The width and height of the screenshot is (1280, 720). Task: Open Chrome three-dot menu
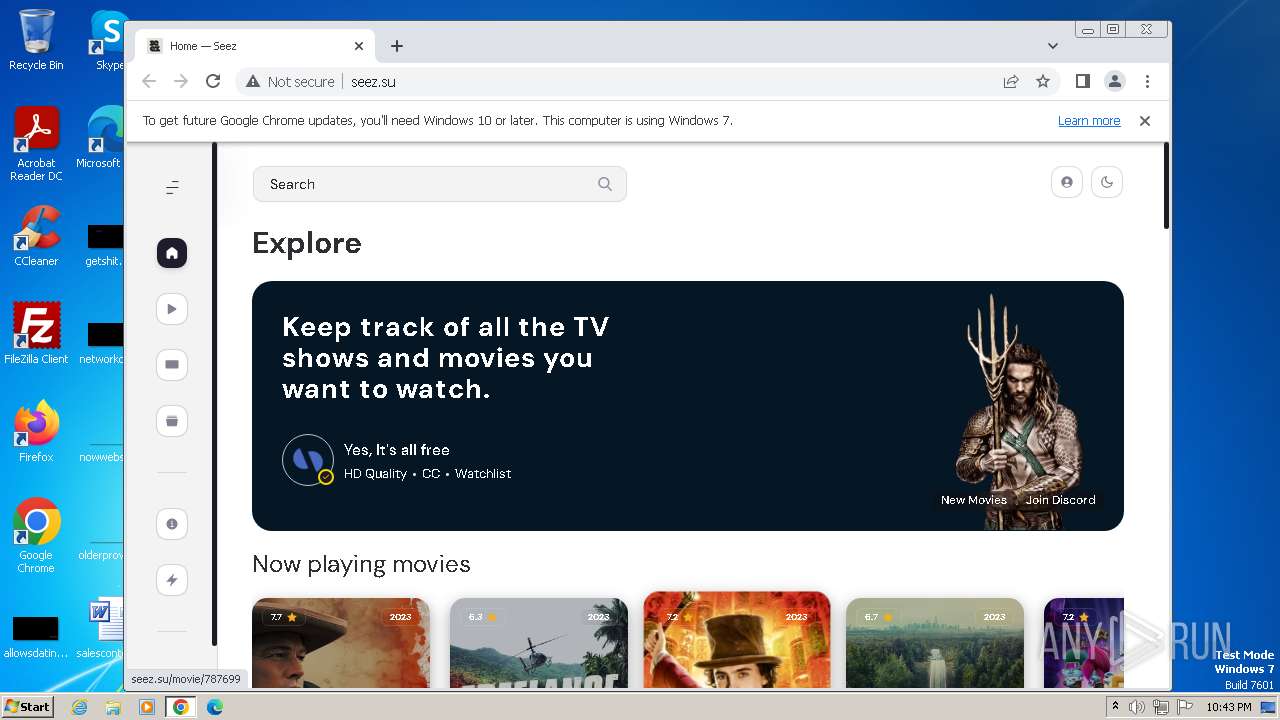[x=1147, y=82]
